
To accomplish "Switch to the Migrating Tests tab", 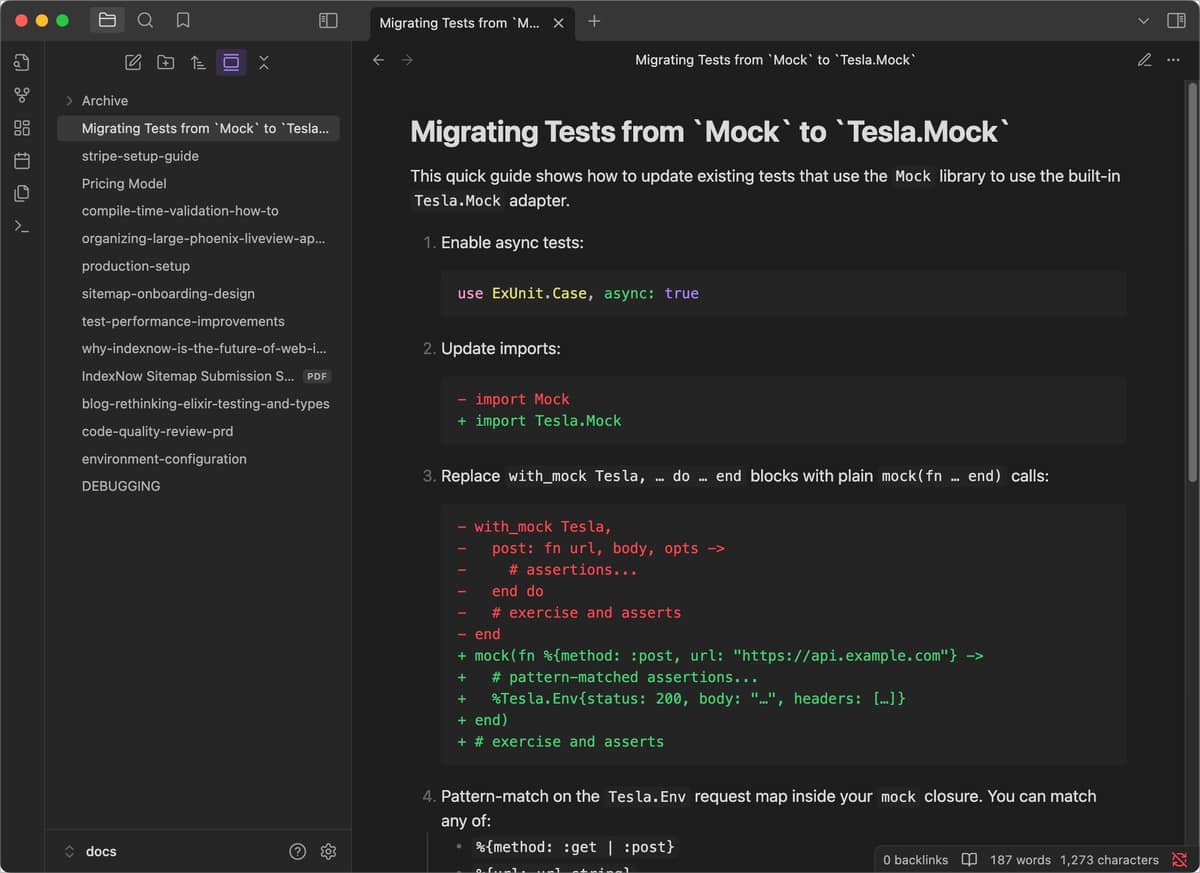I will tap(460, 22).
